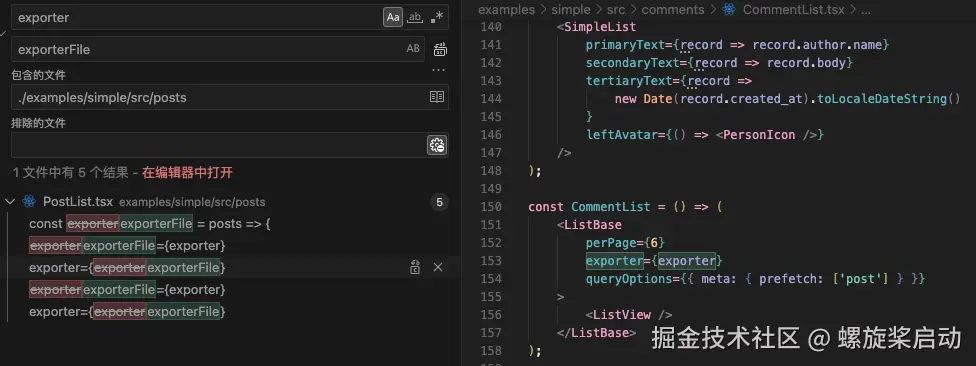Toggle Match Whole Word option
The height and width of the screenshot is (366, 976).
click(415, 17)
